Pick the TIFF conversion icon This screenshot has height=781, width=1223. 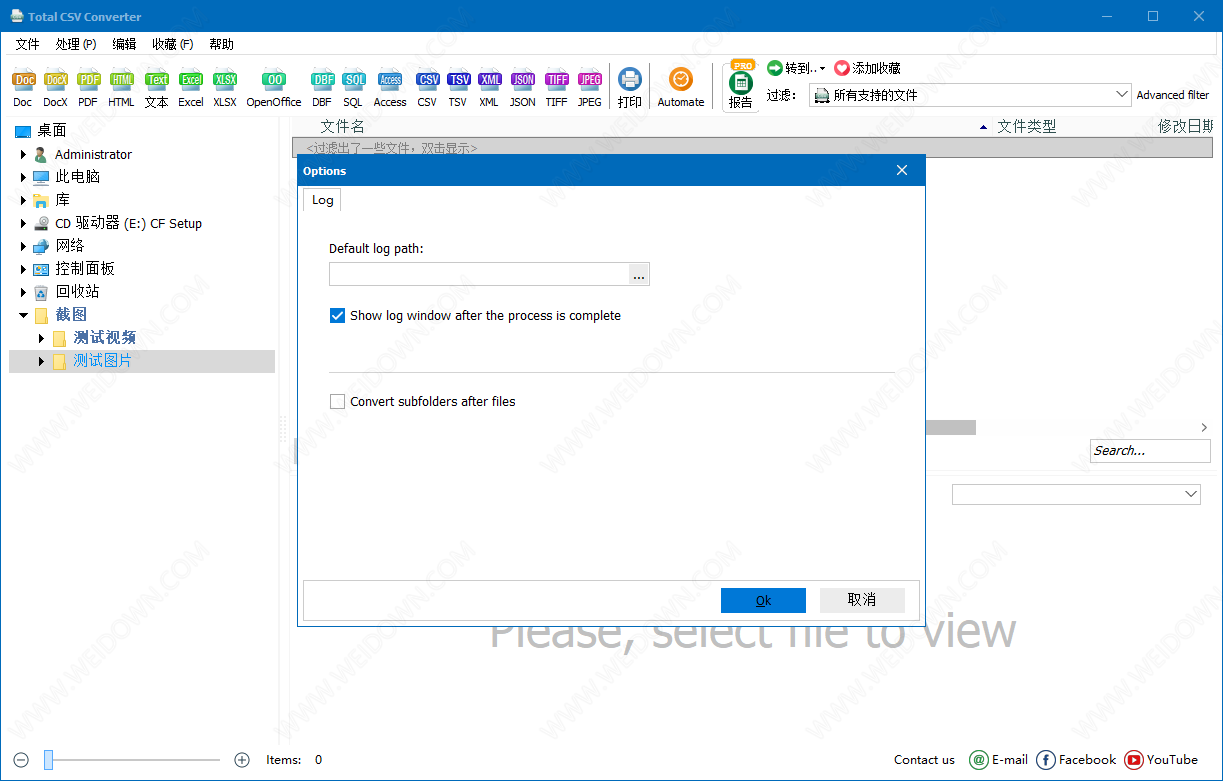pyautogui.click(x=556, y=88)
